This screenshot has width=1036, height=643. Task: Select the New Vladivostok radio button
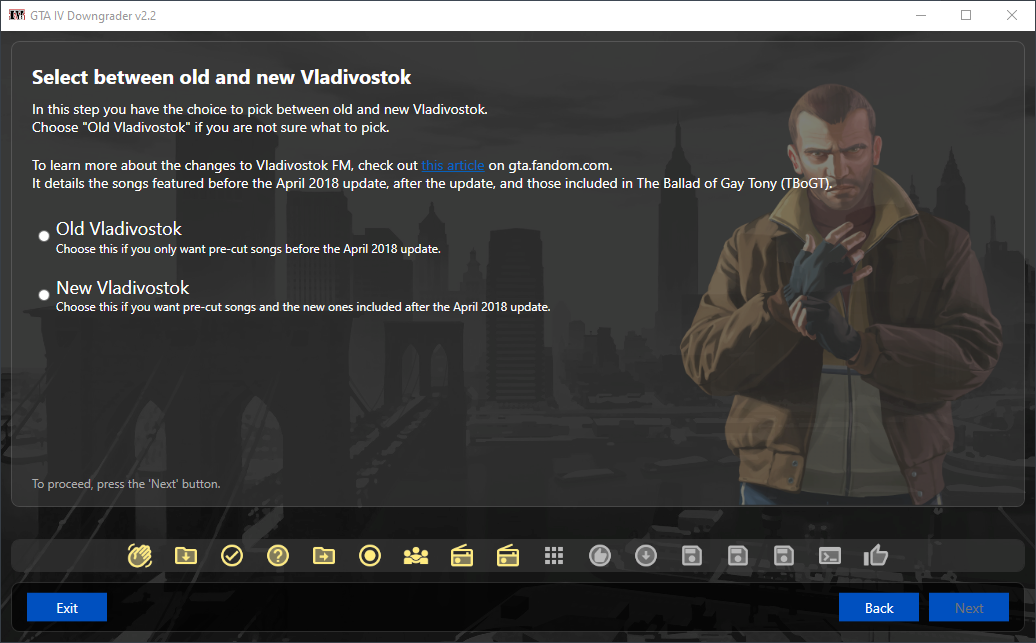(44, 295)
